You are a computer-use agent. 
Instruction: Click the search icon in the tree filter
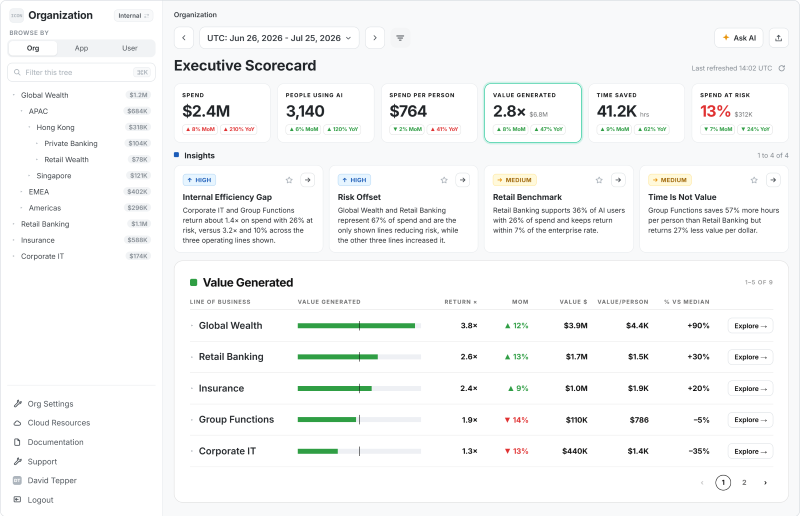[x=17, y=72]
